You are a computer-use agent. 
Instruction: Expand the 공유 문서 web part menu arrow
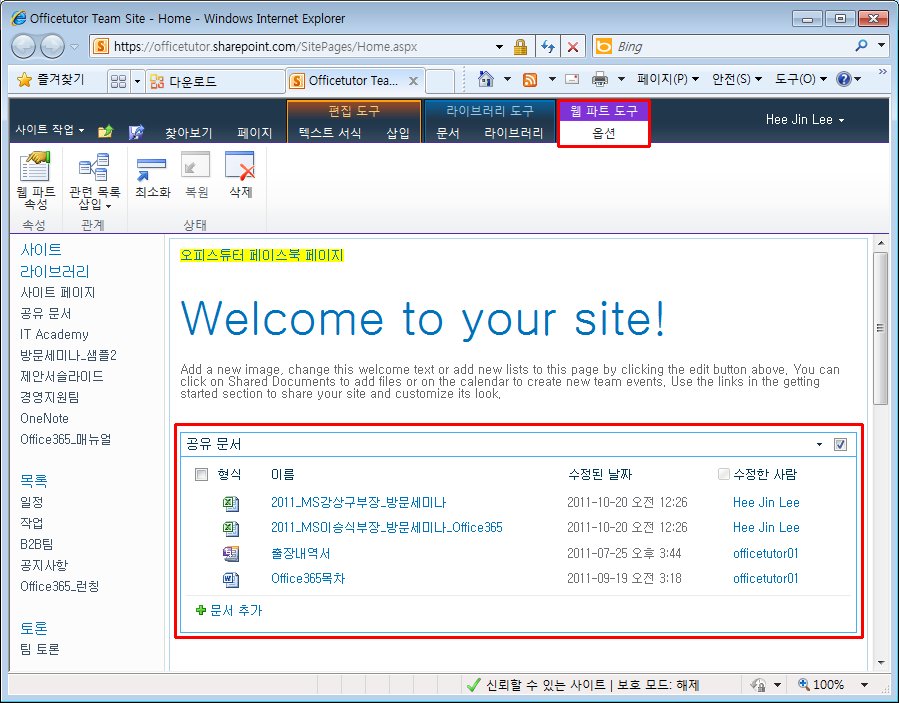(x=819, y=444)
